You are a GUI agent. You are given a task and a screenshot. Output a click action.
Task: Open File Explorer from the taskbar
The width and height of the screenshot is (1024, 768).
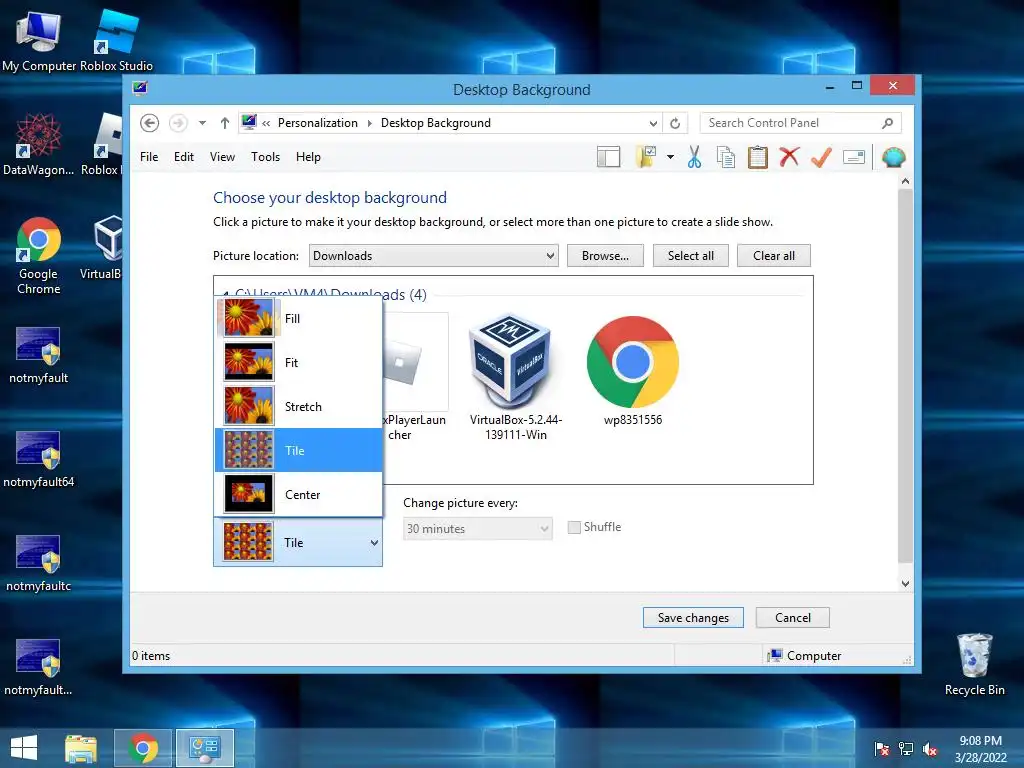point(81,748)
